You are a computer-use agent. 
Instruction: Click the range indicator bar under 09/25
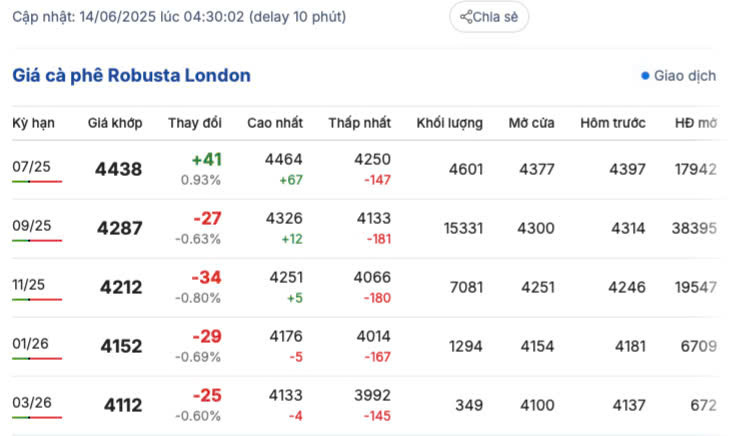37,241
